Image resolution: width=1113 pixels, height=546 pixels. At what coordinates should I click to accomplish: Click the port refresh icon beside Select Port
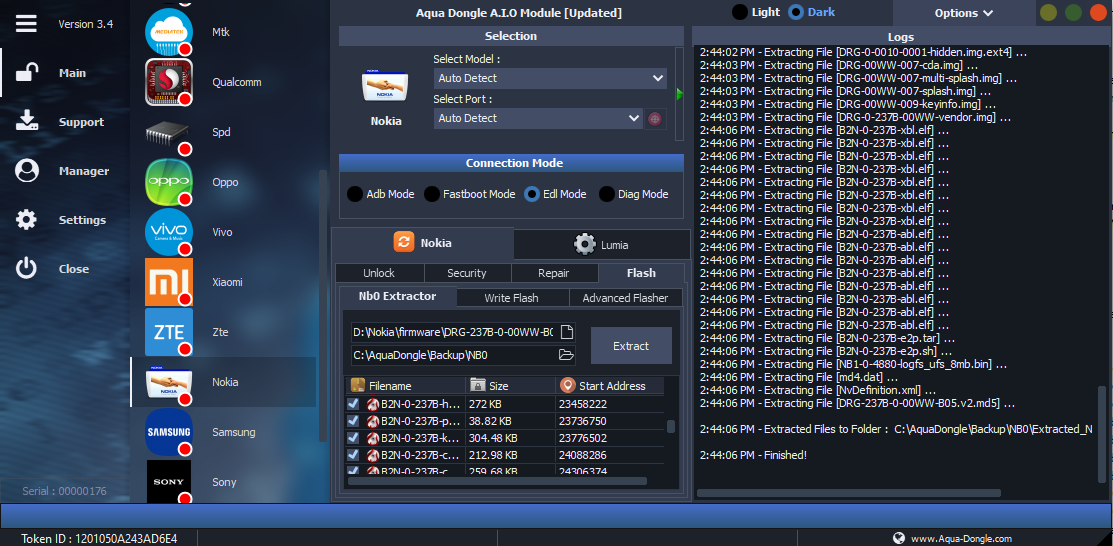click(x=656, y=118)
